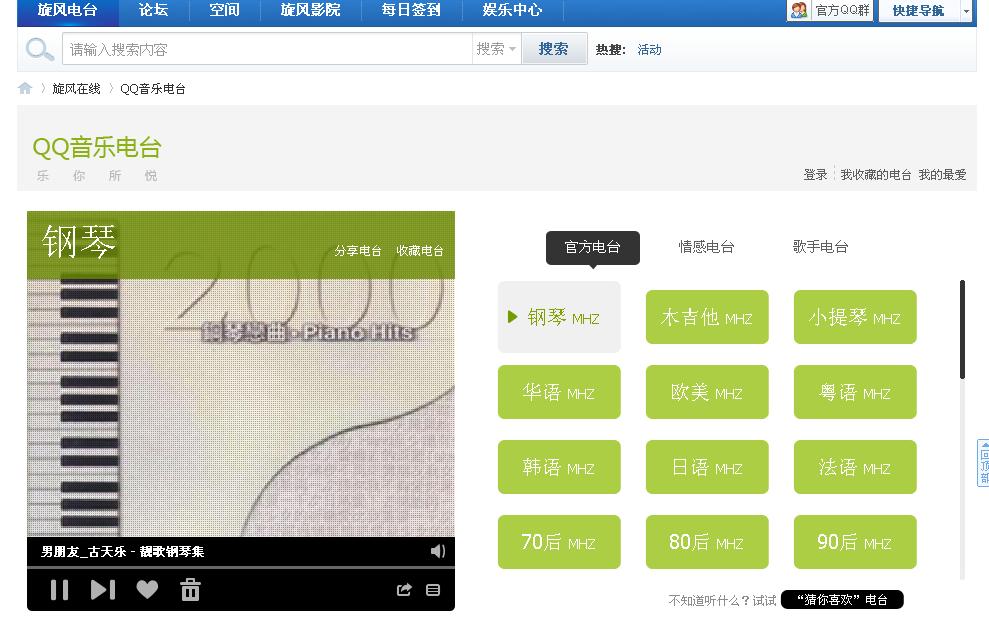Toggle 收藏电台 to collect this station
The height and width of the screenshot is (617, 989).
(422, 251)
